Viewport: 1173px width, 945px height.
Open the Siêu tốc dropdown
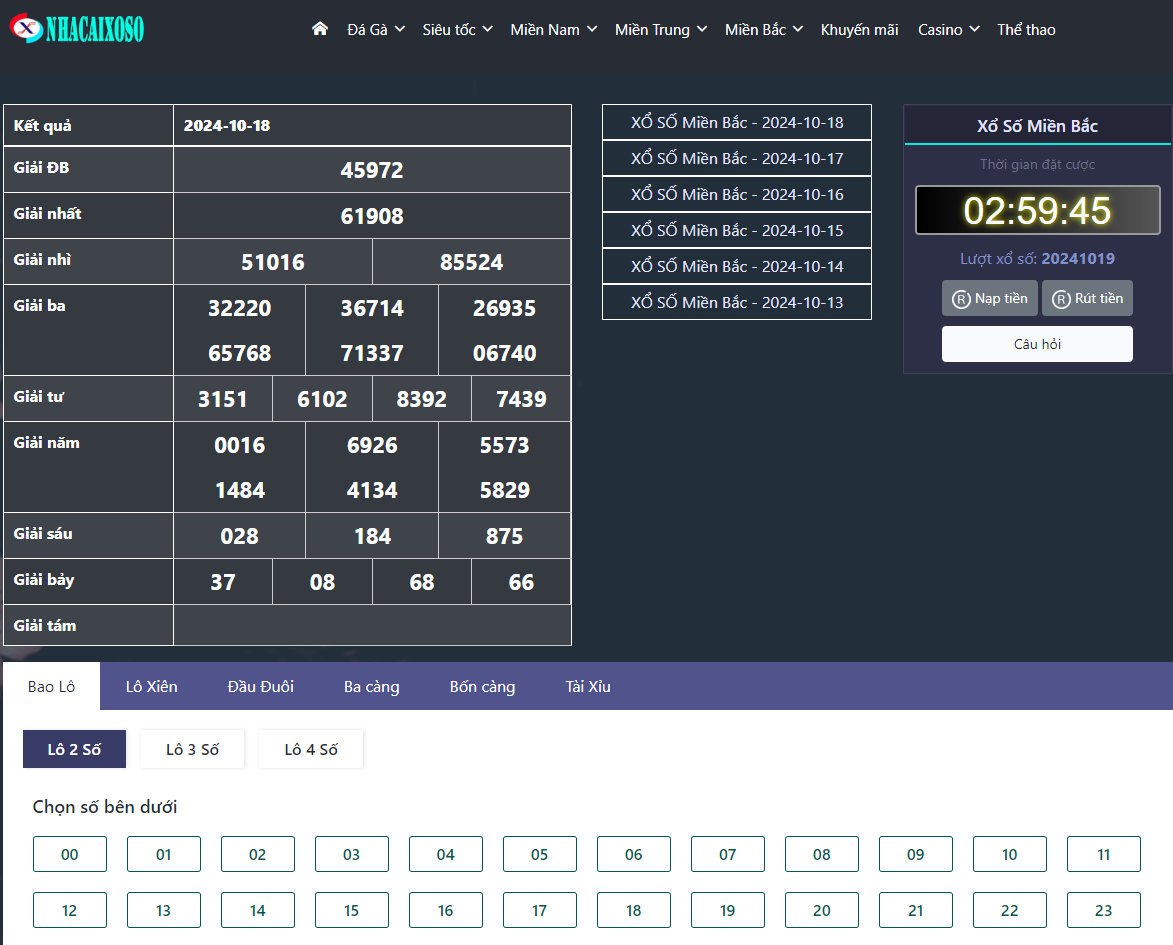coord(457,30)
